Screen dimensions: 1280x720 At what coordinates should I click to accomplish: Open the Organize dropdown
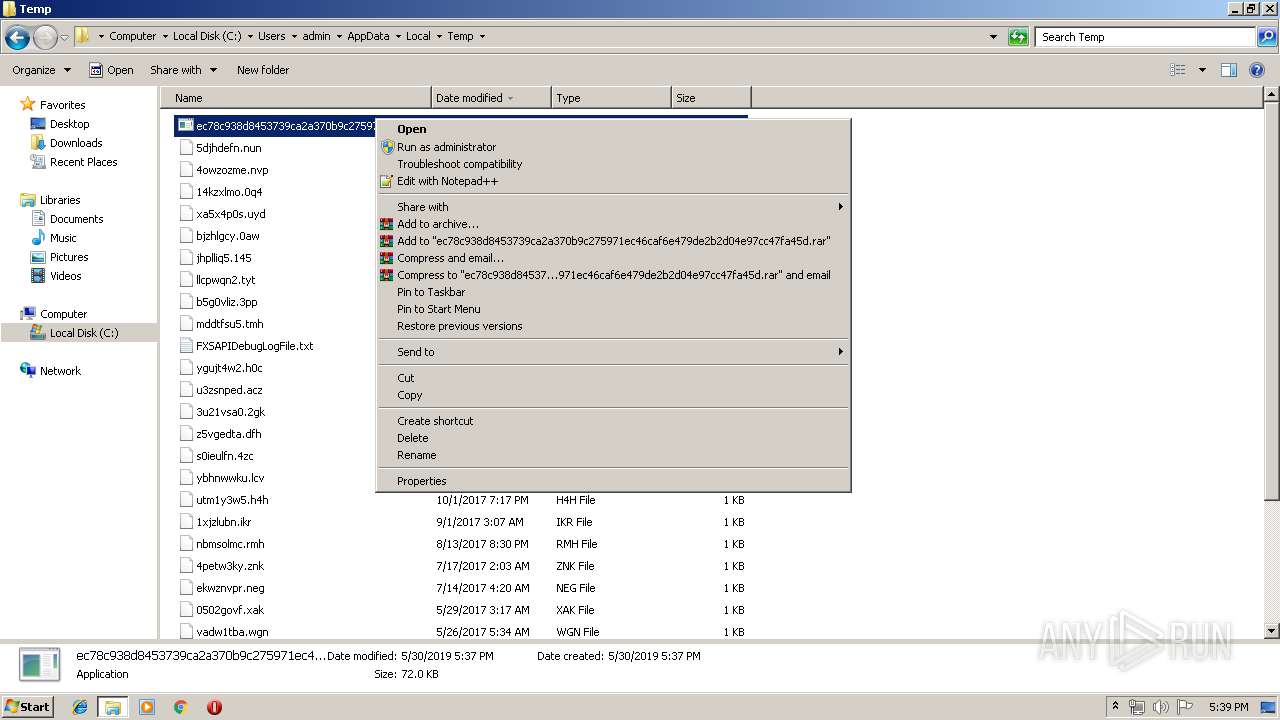coord(42,70)
